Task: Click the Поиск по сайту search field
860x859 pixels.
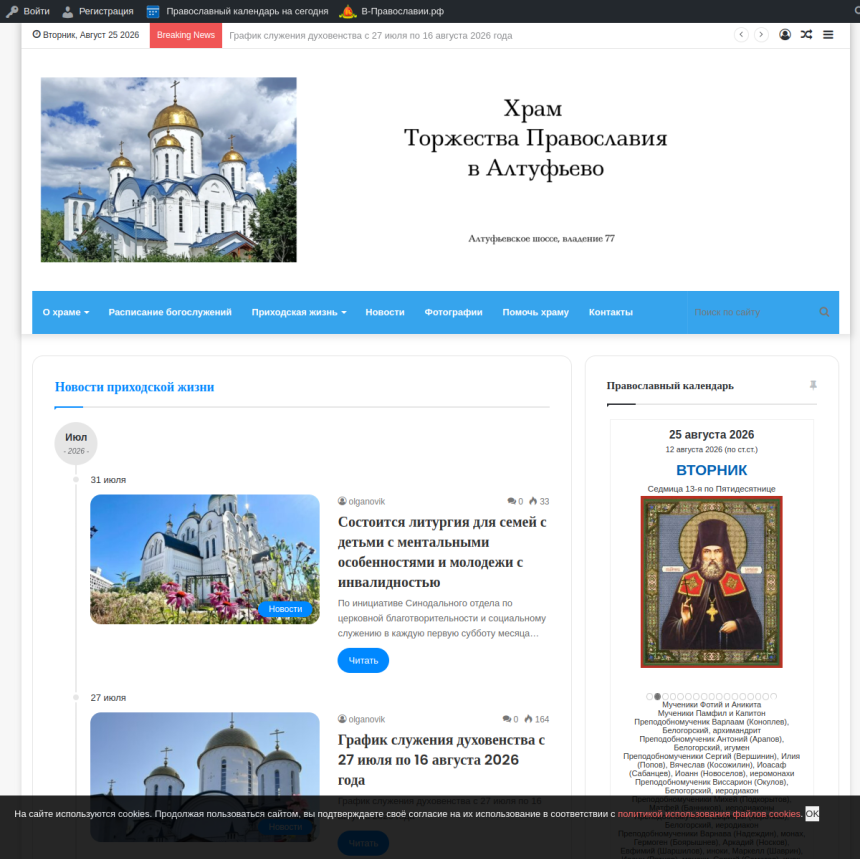Action: coord(751,312)
